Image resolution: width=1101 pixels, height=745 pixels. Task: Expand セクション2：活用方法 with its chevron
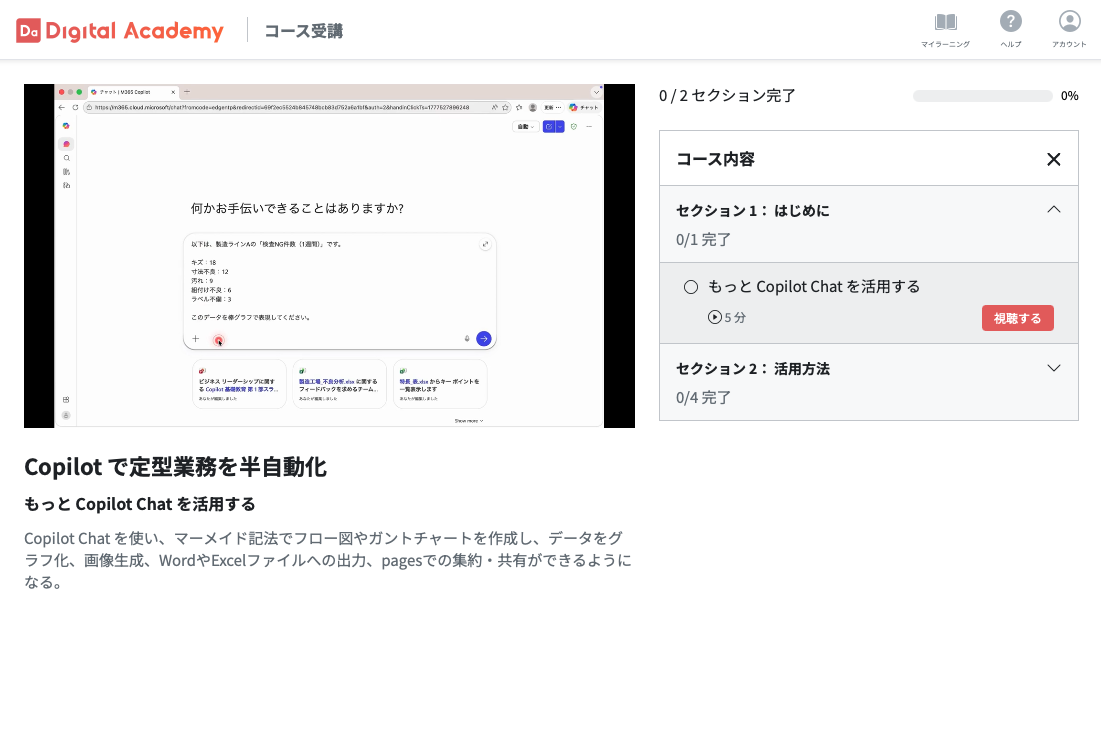(1053, 368)
